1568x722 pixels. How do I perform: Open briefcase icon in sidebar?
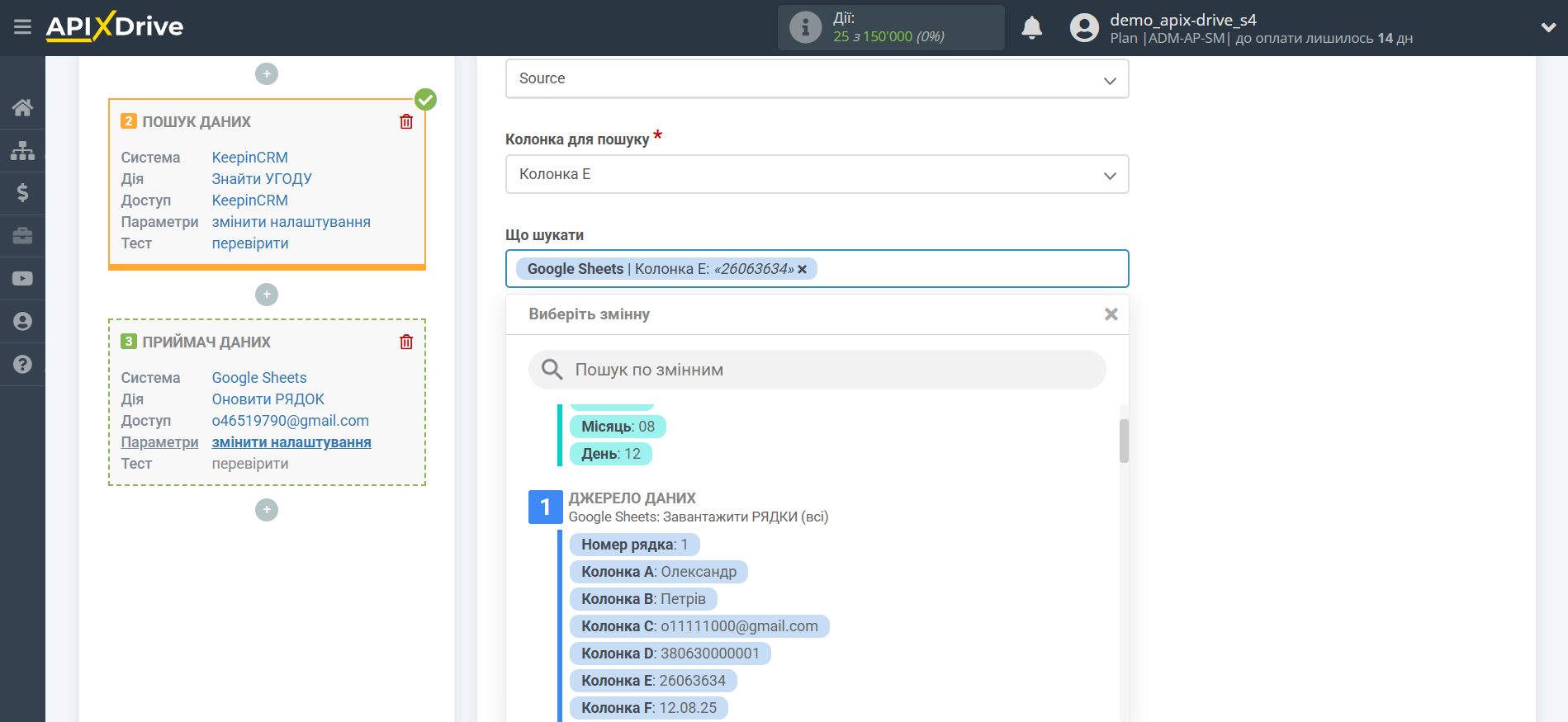(x=22, y=236)
